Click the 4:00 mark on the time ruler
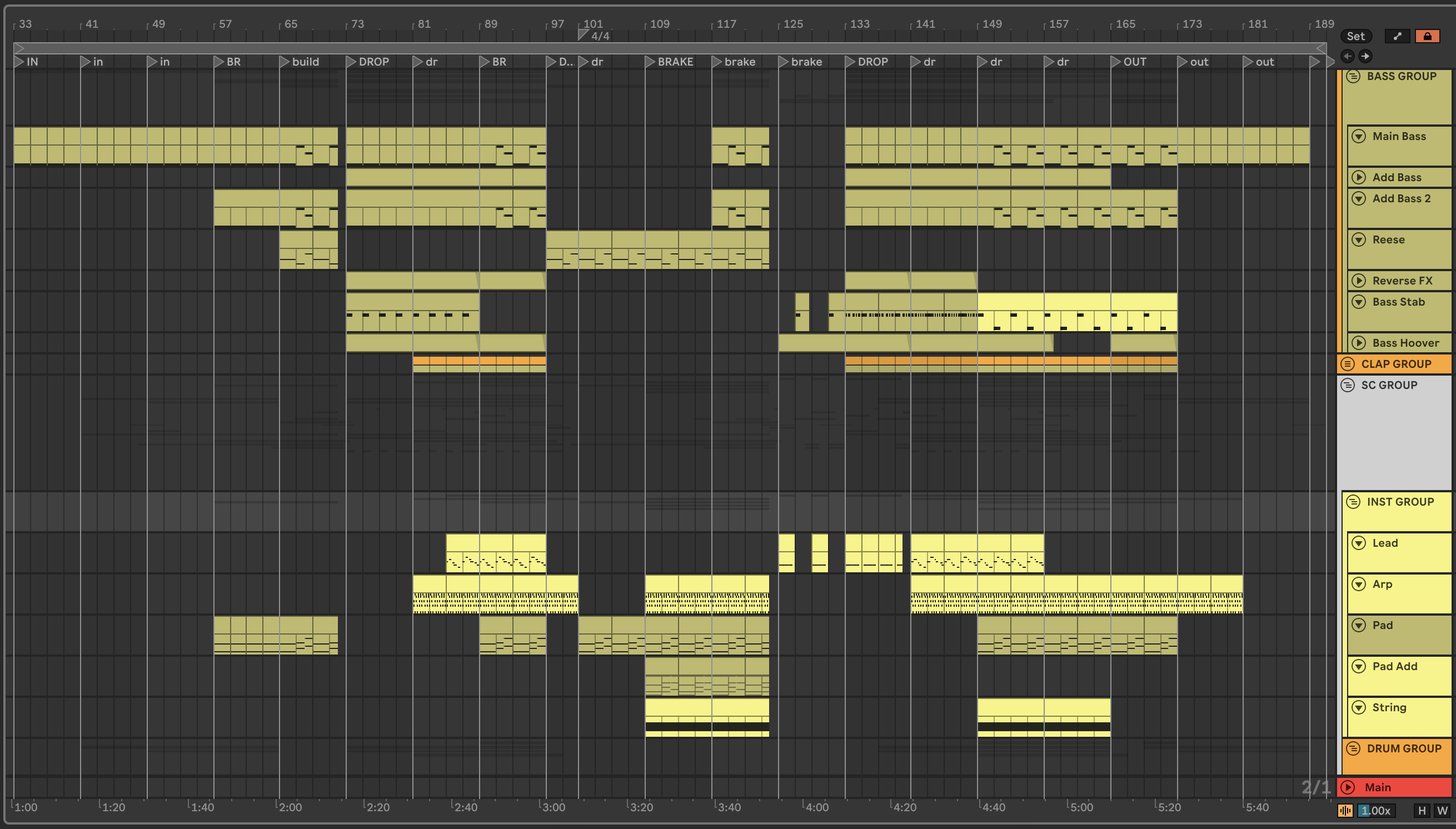 817,807
